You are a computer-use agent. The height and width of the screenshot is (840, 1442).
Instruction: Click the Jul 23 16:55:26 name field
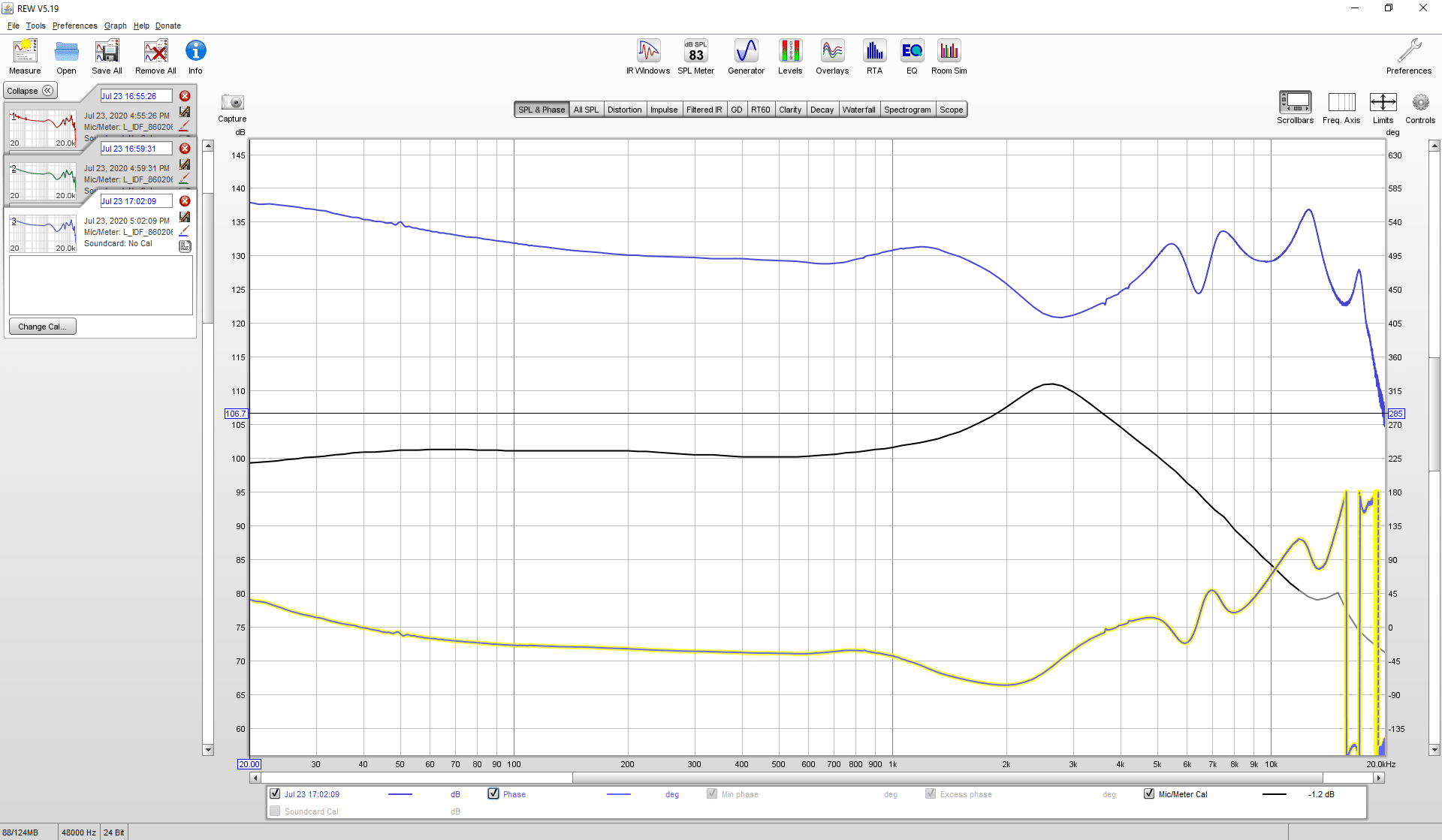[x=136, y=96]
